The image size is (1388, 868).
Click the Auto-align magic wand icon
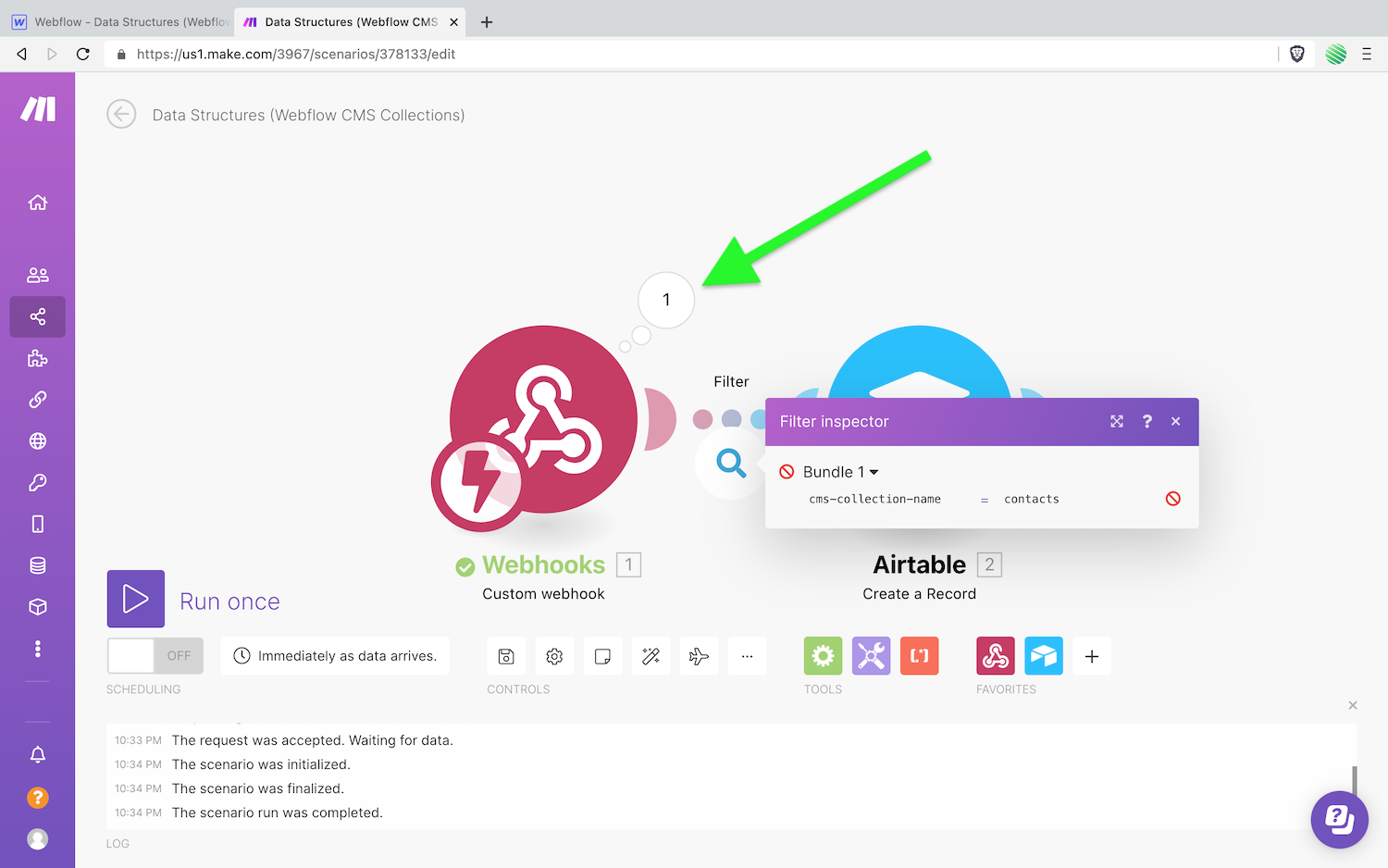point(651,656)
